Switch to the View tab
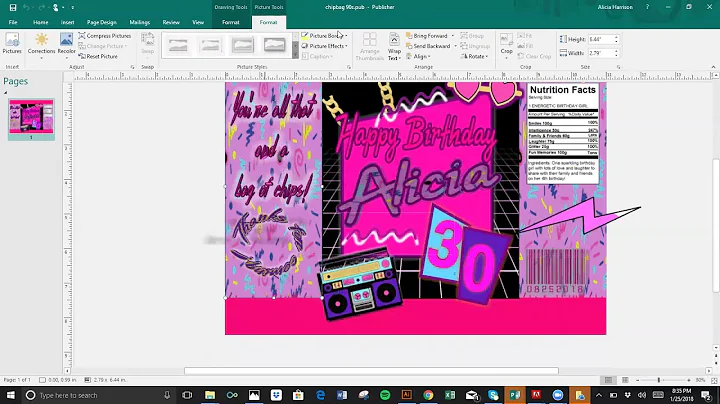The image size is (720, 404). point(198,22)
